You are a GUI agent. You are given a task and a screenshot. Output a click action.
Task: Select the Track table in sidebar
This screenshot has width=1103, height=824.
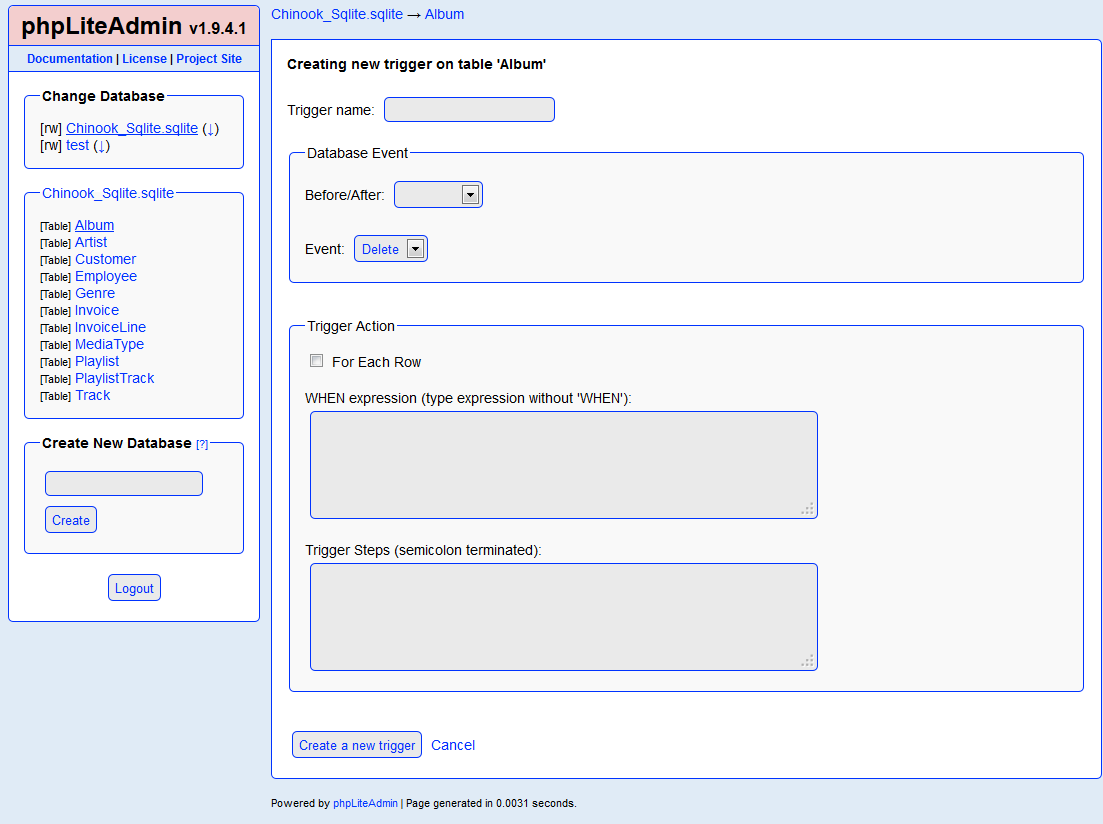pos(93,395)
